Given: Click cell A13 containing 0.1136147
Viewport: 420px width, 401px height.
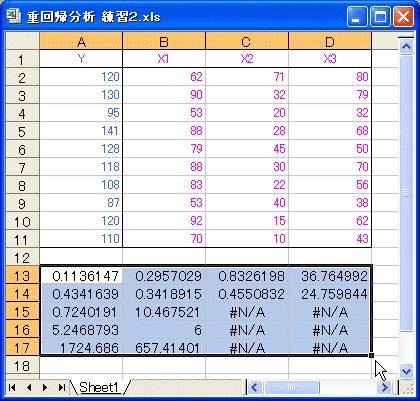Looking at the screenshot, I should click(81, 276).
